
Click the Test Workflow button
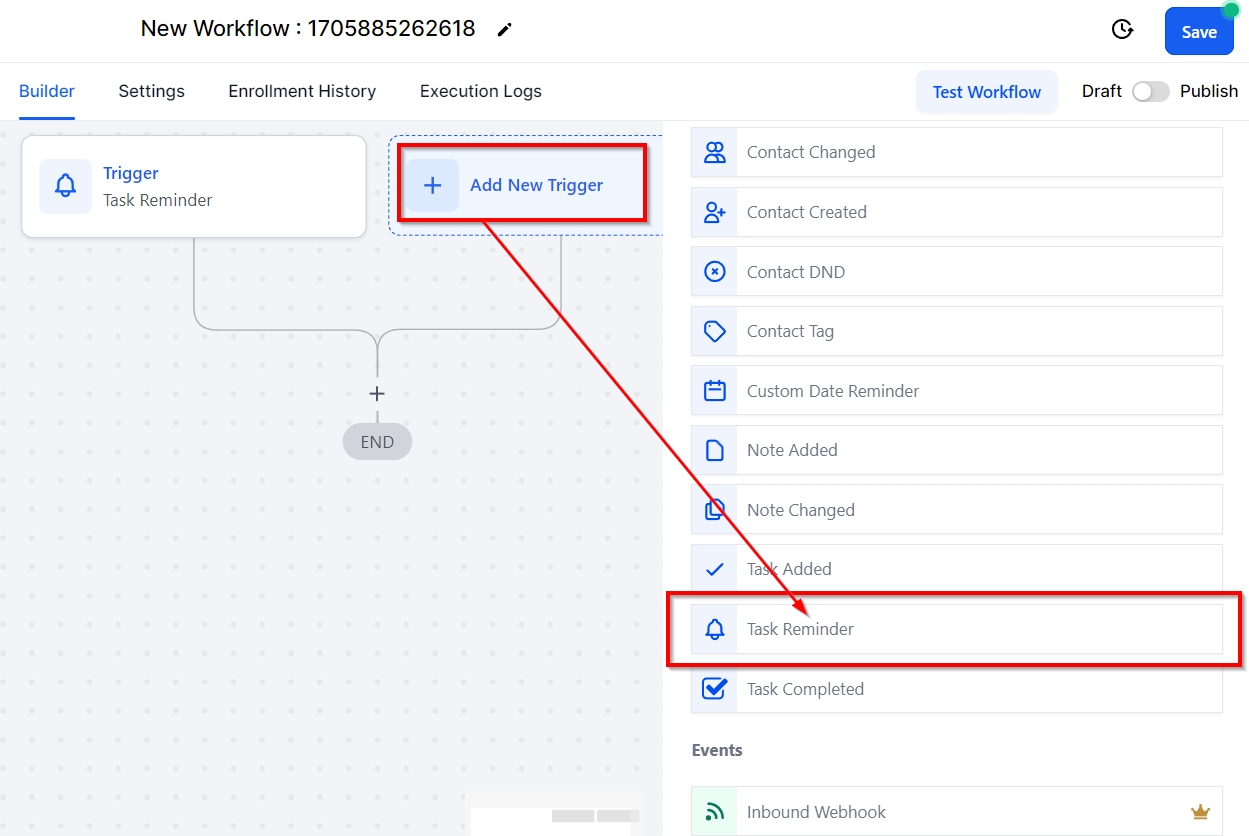[986, 92]
